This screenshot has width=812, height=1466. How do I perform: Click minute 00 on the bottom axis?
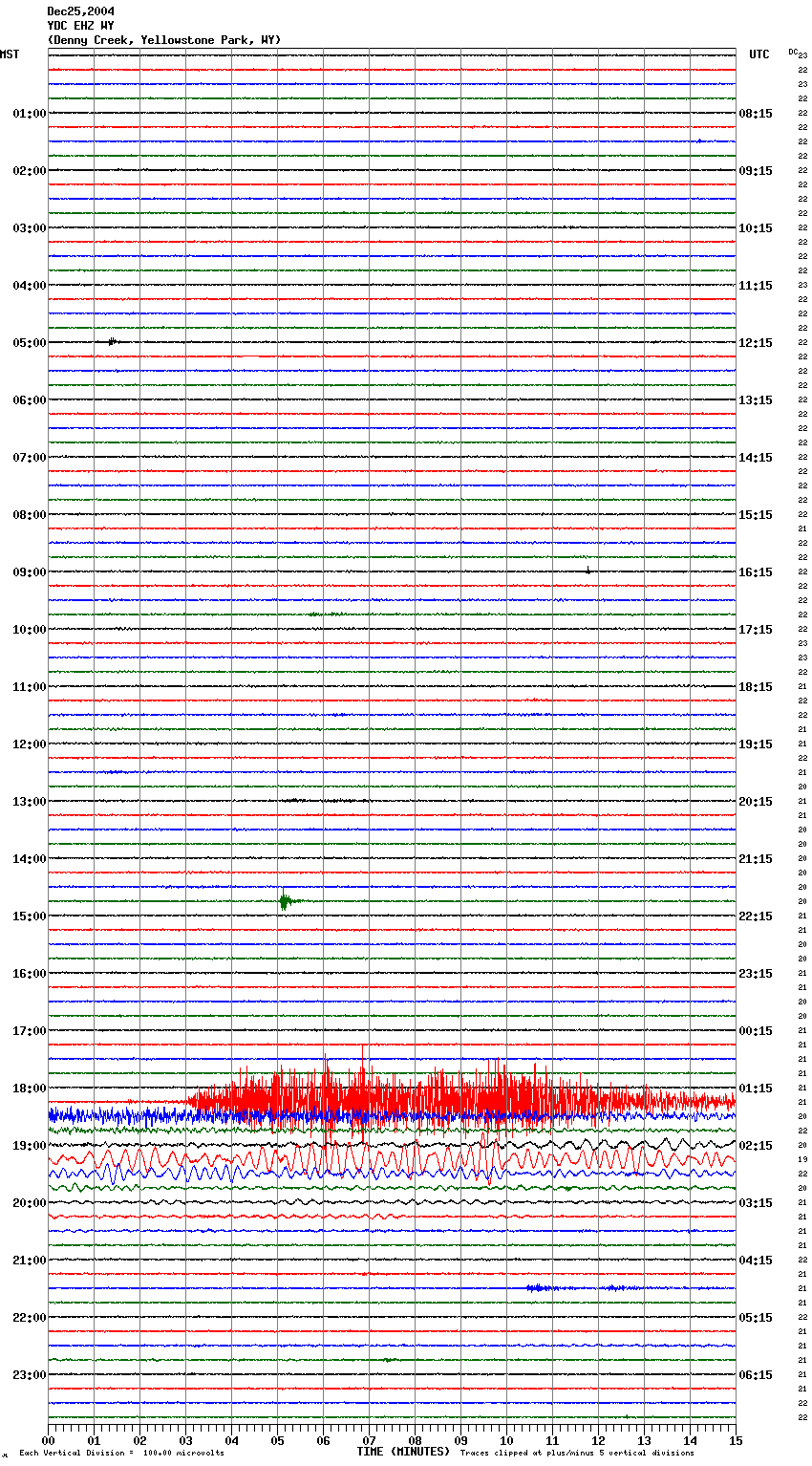pyautogui.click(x=48, y=1440)
